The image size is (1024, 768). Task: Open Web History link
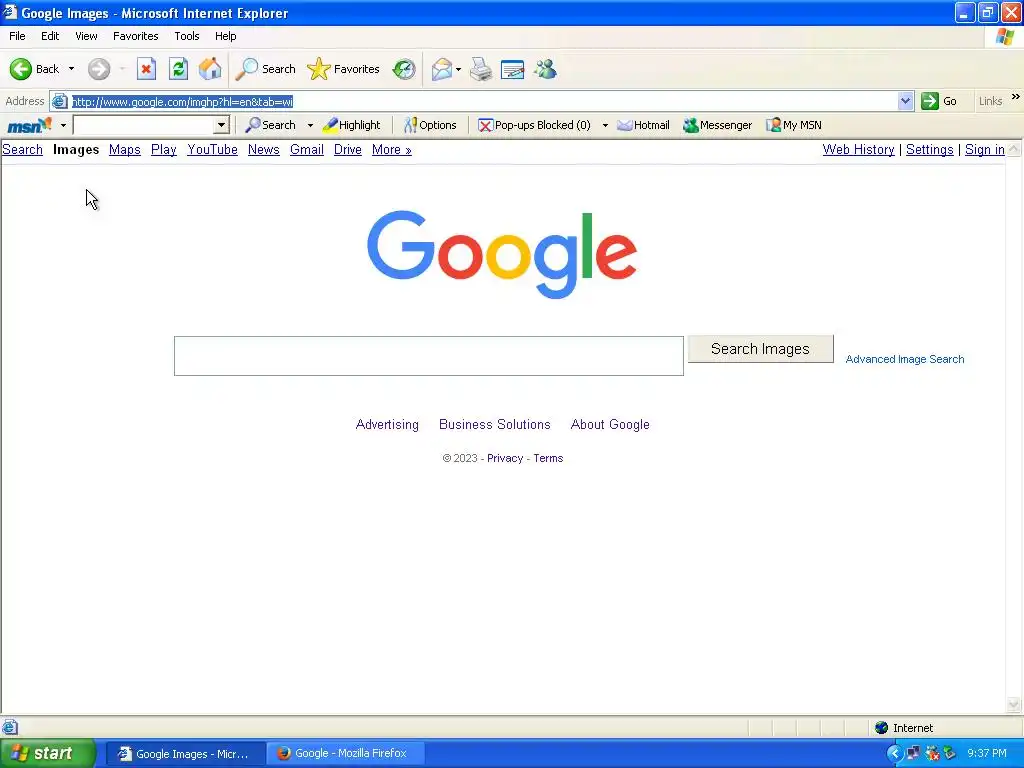pyautogui.click(x=858, y=150)
